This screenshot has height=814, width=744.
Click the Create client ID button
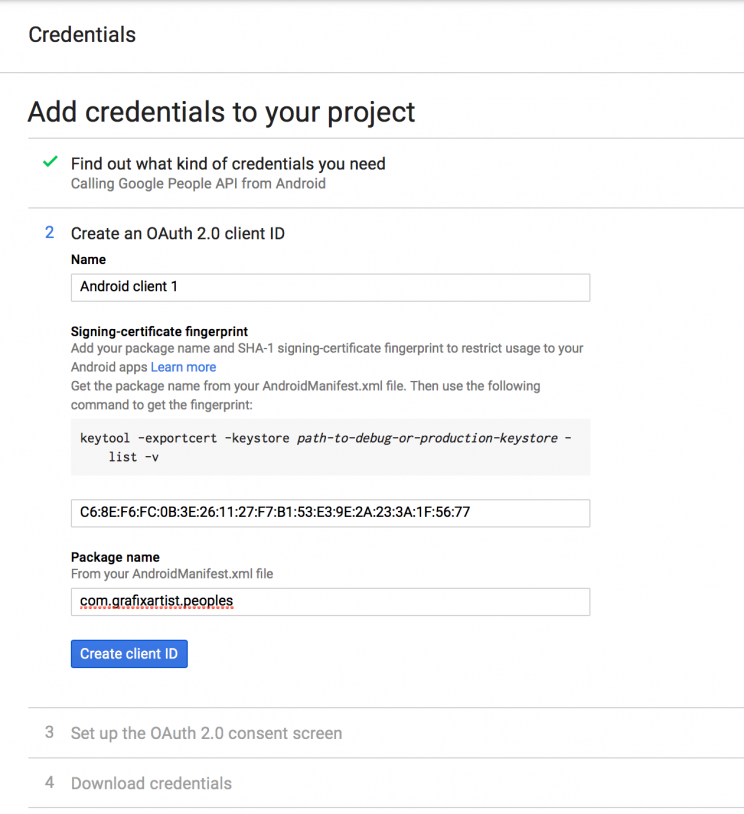pos(129,654)
